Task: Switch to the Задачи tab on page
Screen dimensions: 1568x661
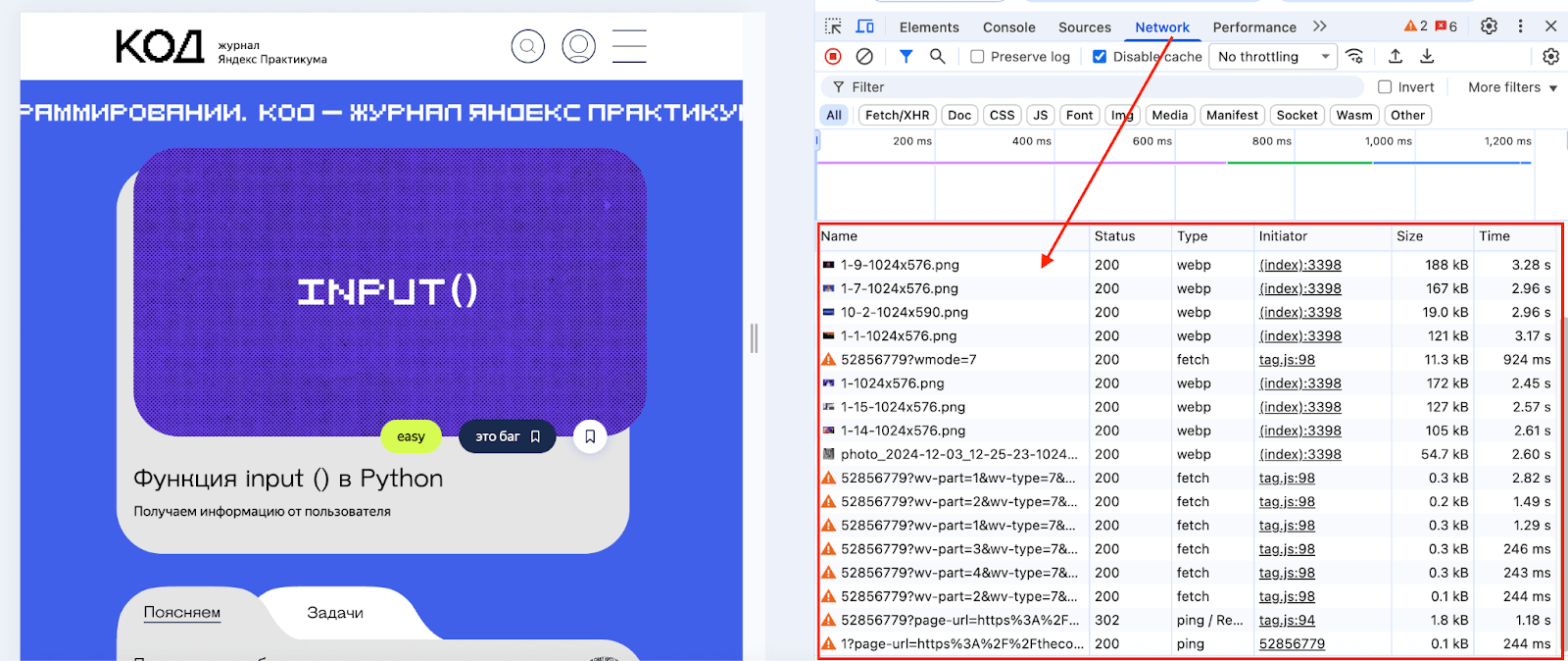Action: pos(335,613)
